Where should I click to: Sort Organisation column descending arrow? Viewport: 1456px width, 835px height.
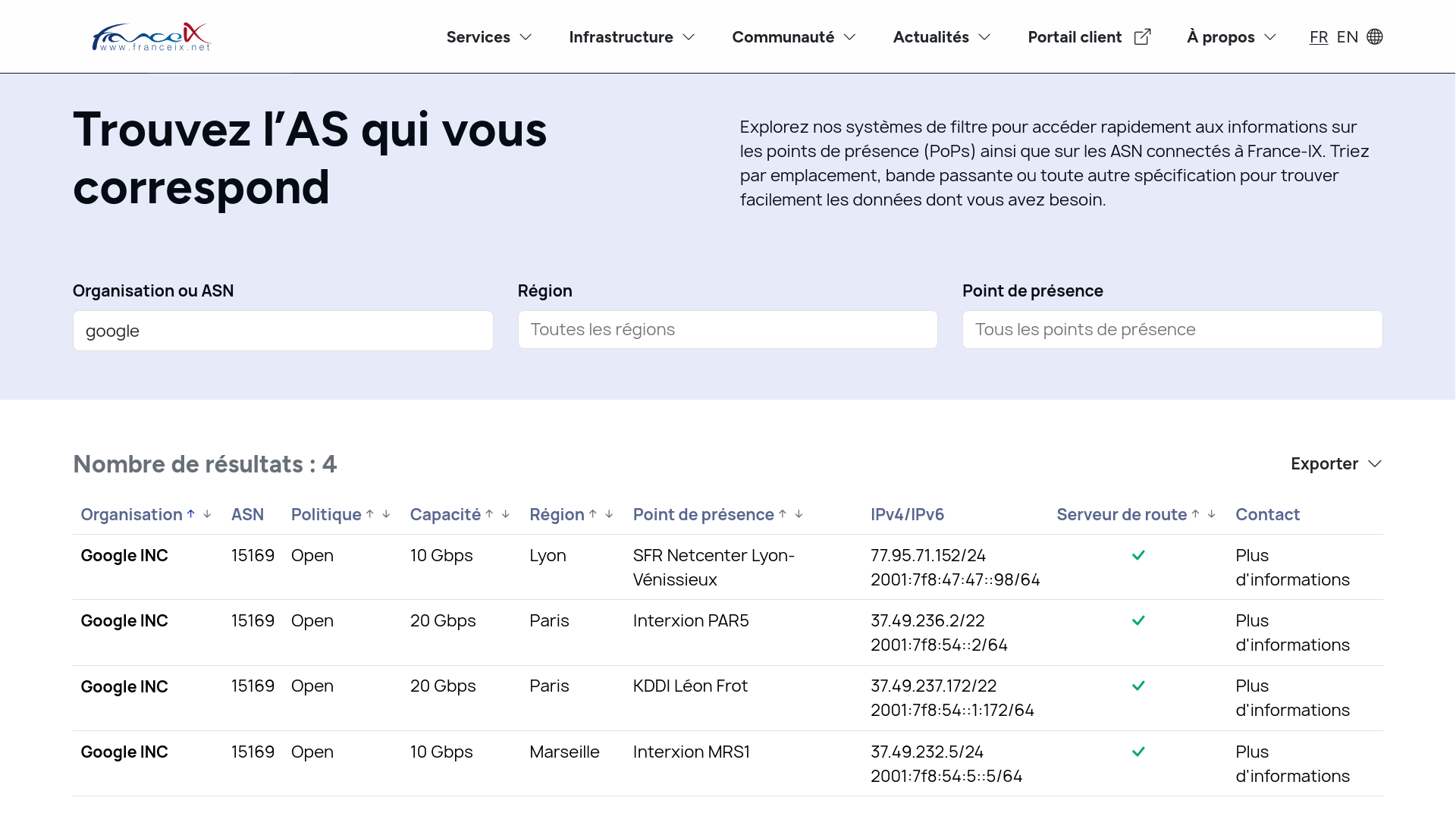[x=207, y=514]
